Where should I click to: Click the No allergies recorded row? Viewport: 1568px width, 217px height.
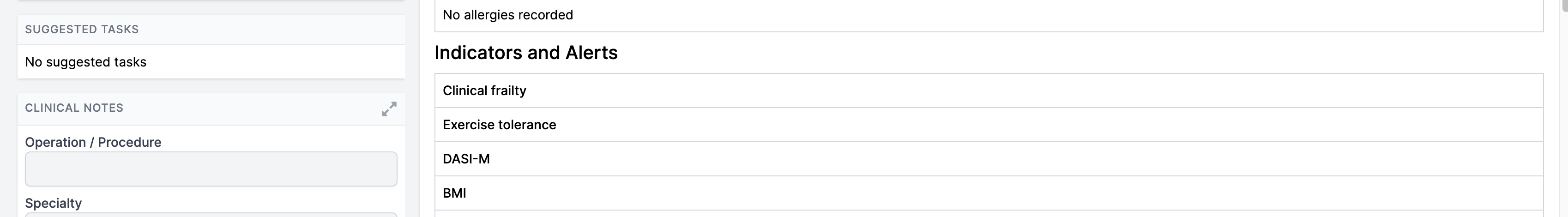coord(507,15)
